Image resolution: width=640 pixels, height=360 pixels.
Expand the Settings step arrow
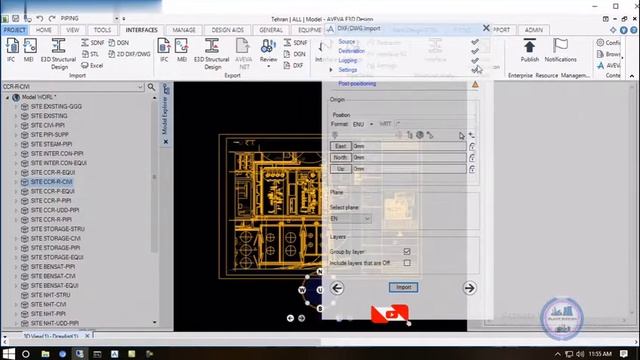coord(331,70)
